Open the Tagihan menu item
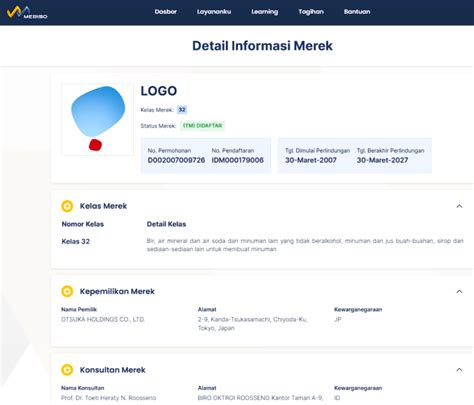The height and width of the screenshot is (405, 474). pos(311,12)
